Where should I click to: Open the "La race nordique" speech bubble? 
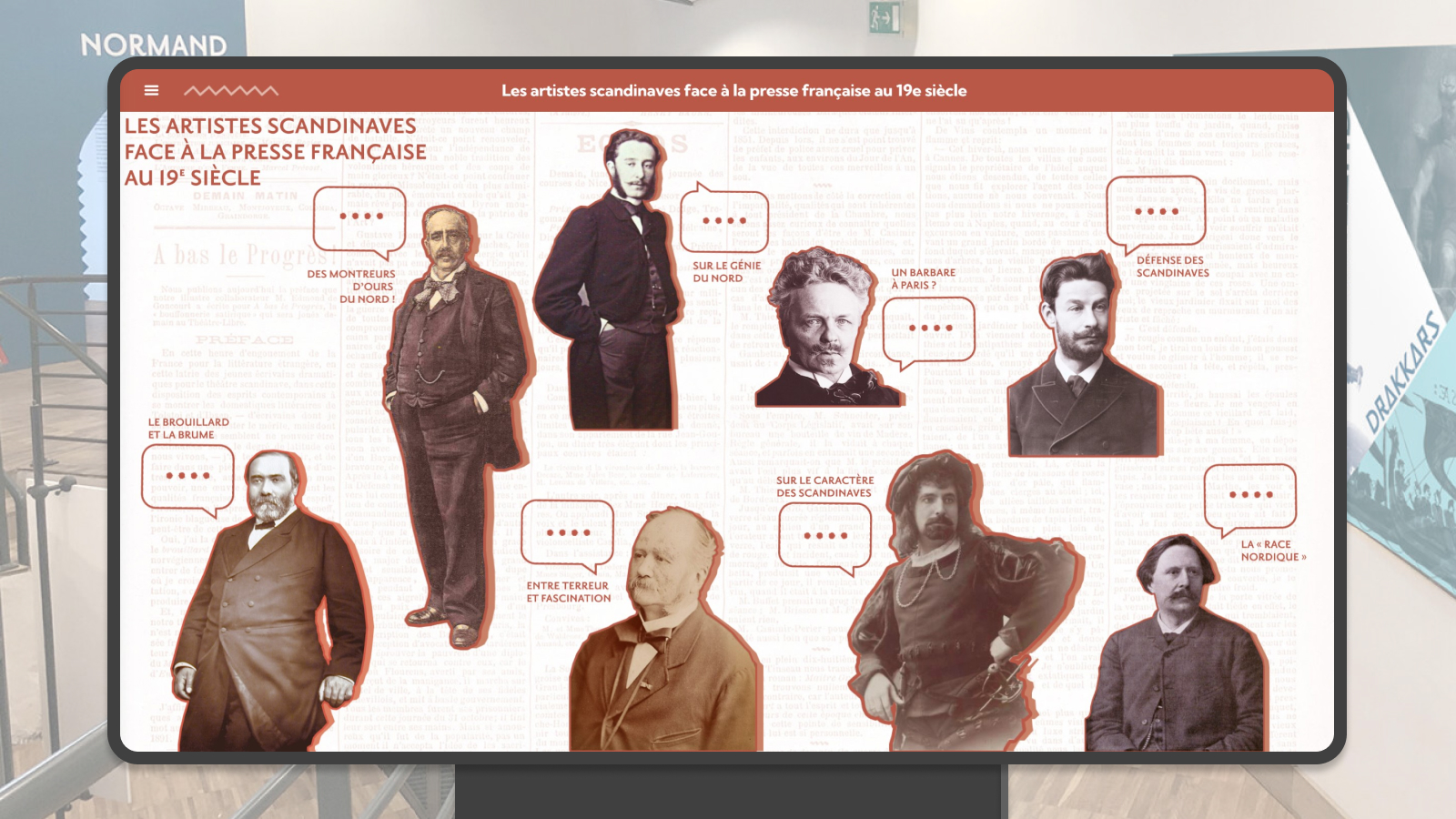pos(1250,497)
